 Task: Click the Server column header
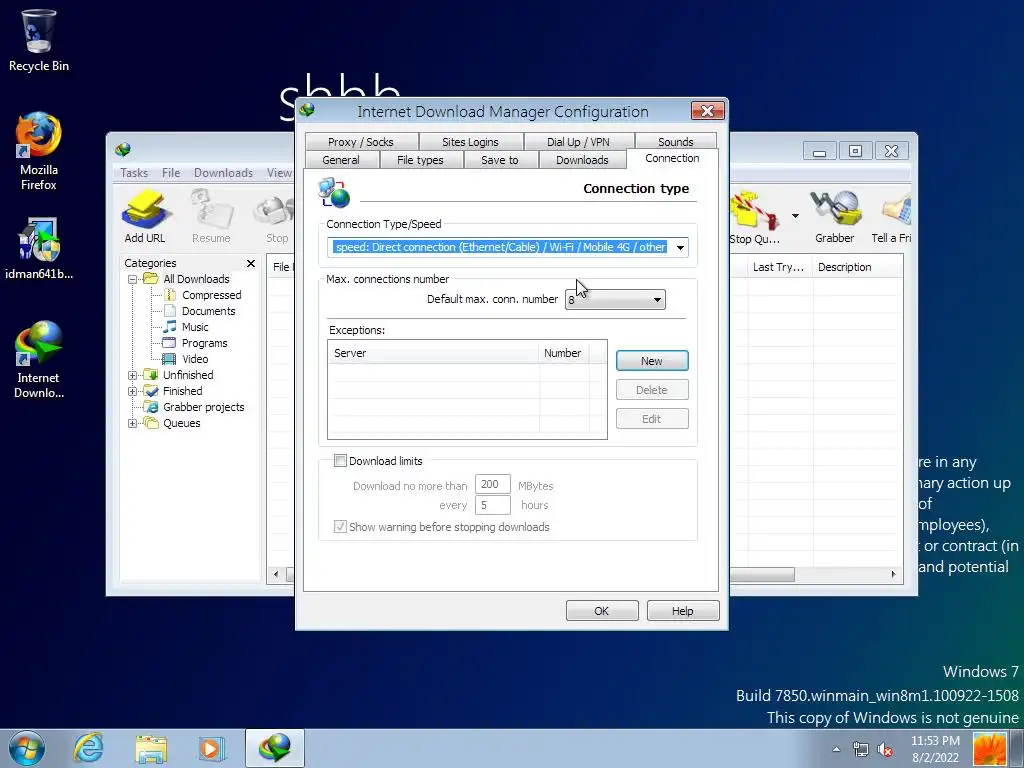(434, 353)
